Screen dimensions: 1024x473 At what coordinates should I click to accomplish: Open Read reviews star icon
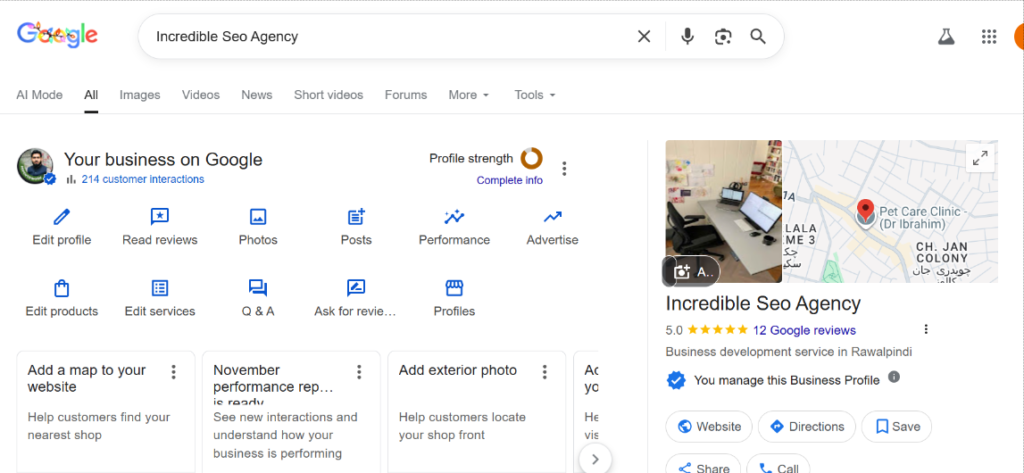coord(159,217)
